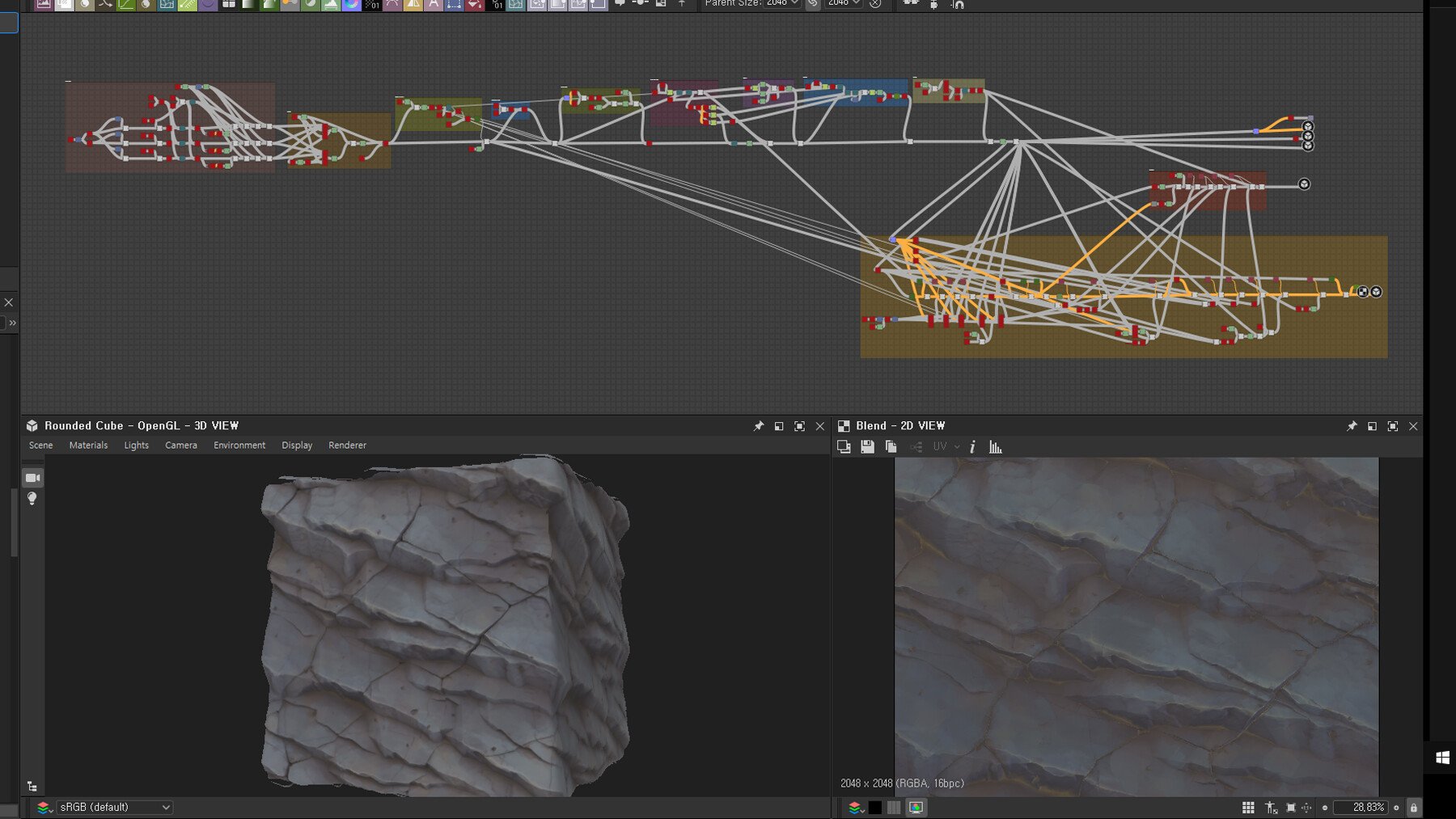Image resolution: width=1456 pixels, height=819 pixels.
Task: Open the Environment menu in 3D View
Action: pyautogui.click(x=239, y=445)
